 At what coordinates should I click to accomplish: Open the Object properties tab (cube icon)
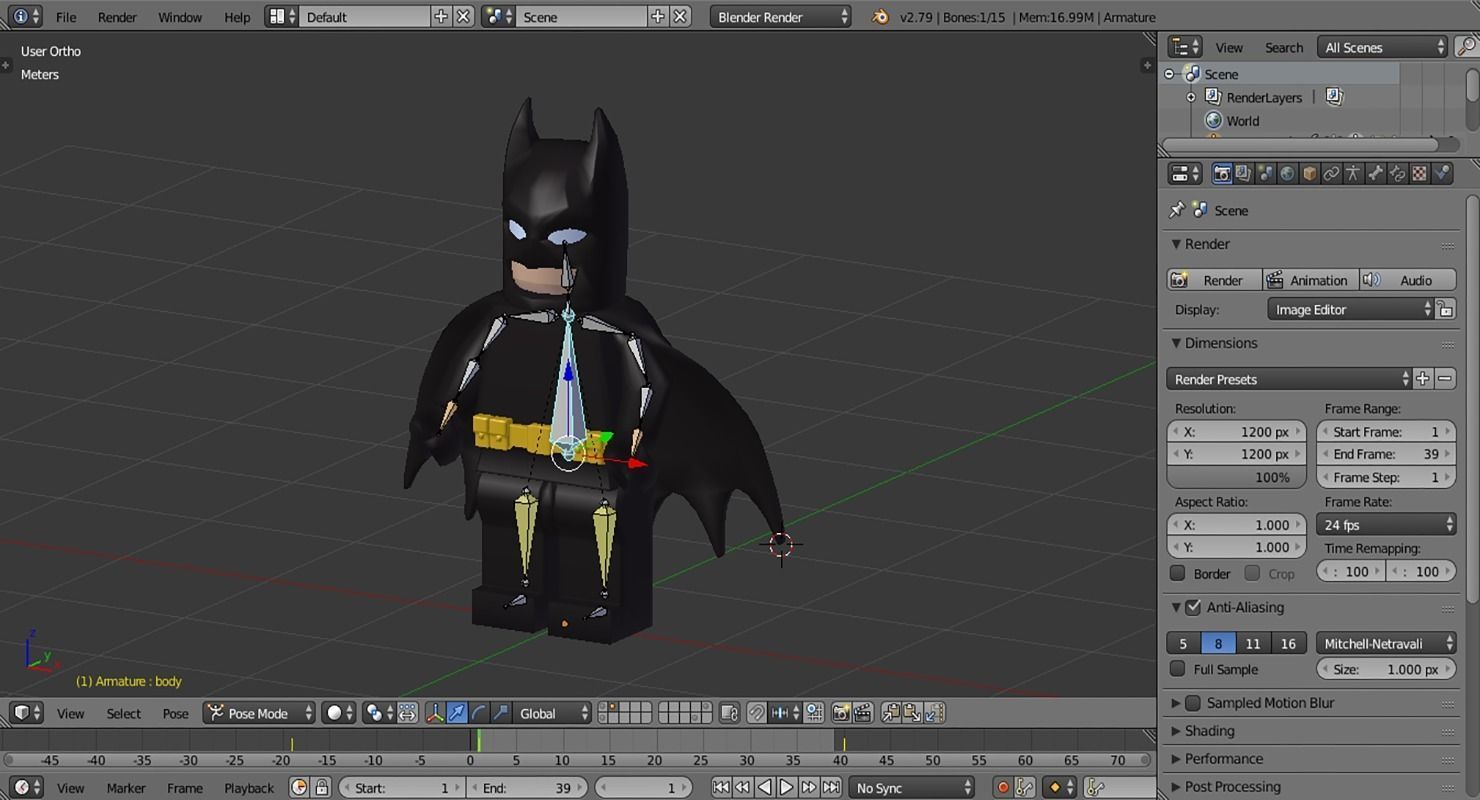[1309, 174]
